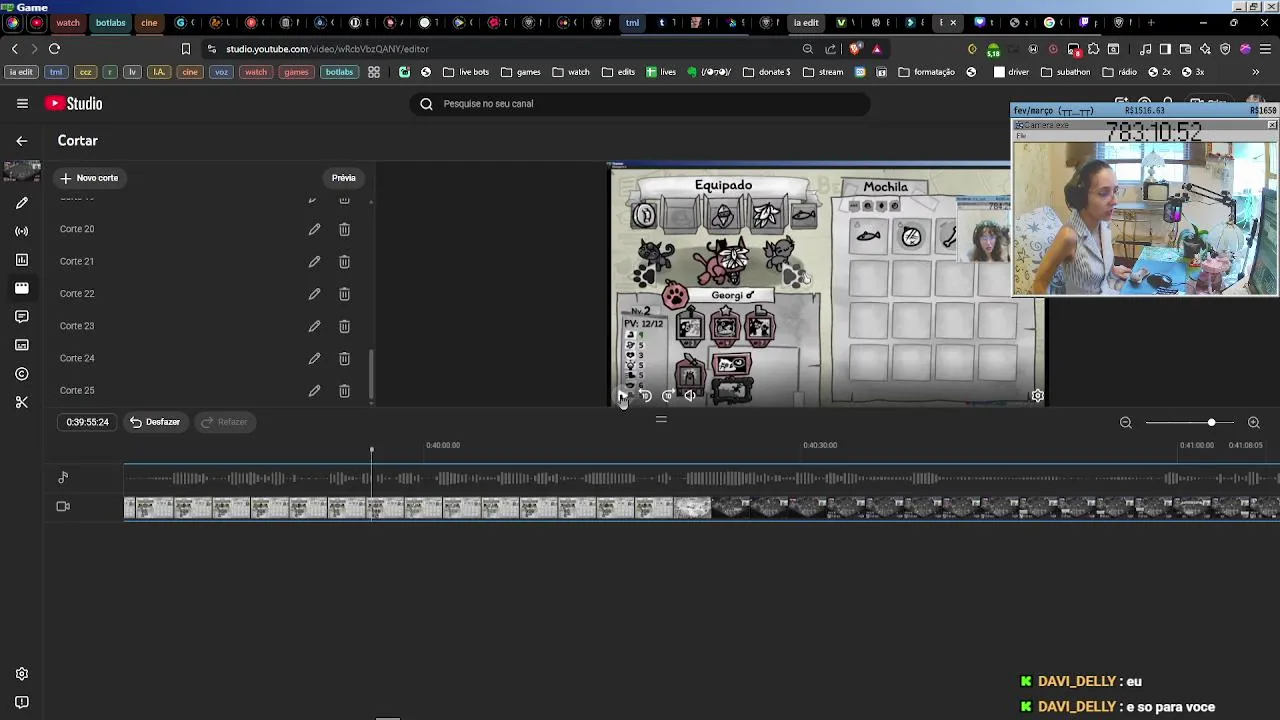Delete Corte 22 with its trash icon
Screen dimensions: 1280x720
(x=344, y=294)
